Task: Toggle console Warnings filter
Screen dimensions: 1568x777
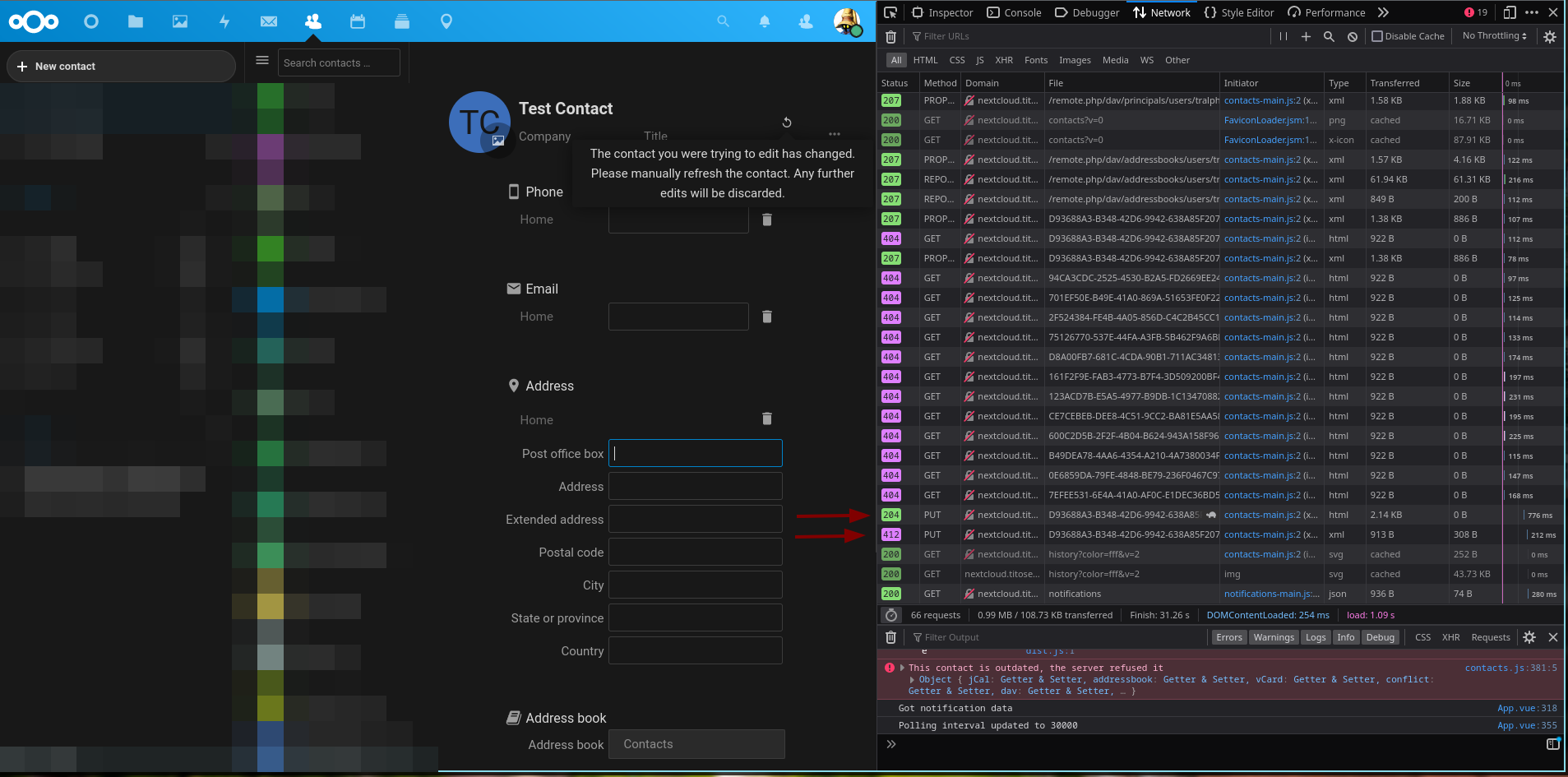Action: (1274, 637)
